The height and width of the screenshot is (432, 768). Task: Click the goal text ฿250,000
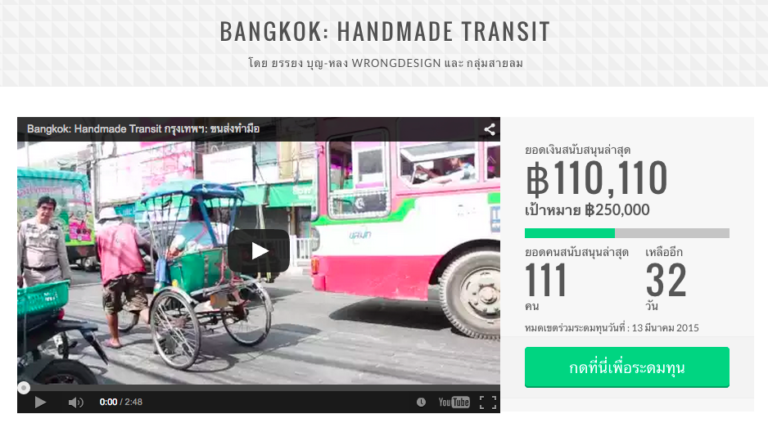(x=617, y=210)
